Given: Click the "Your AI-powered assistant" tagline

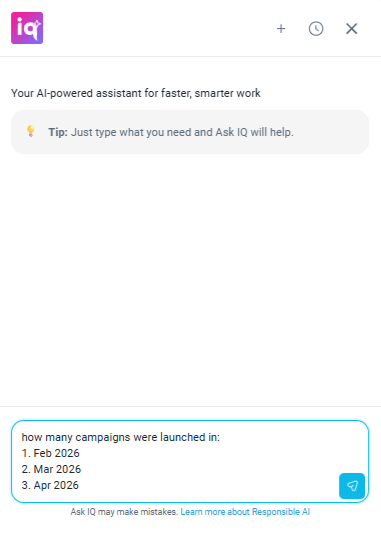Looking at the screenshot, I should [x=136, y=93].
